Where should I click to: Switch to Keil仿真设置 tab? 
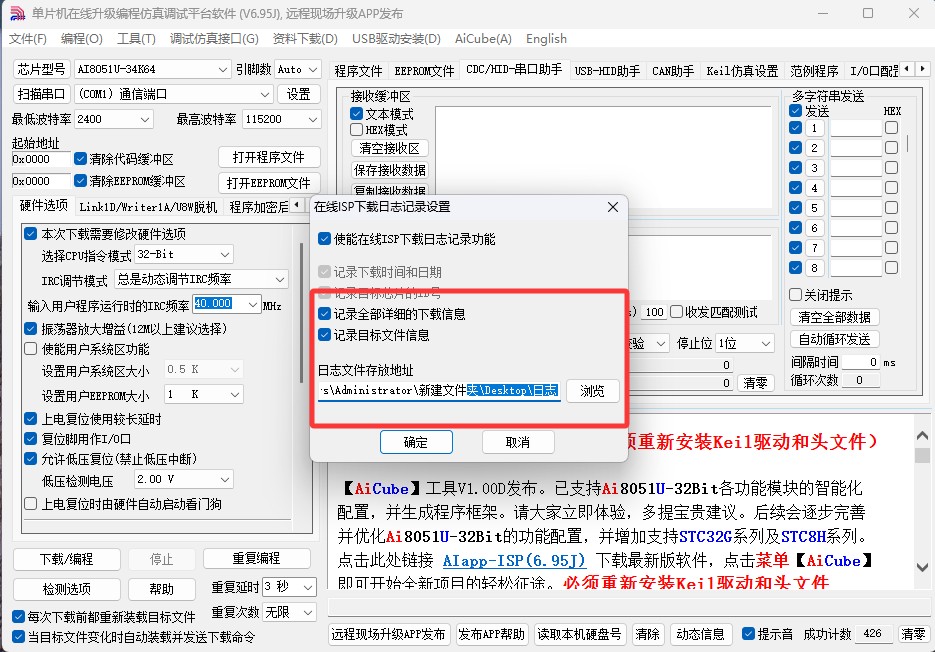point(742,71)
